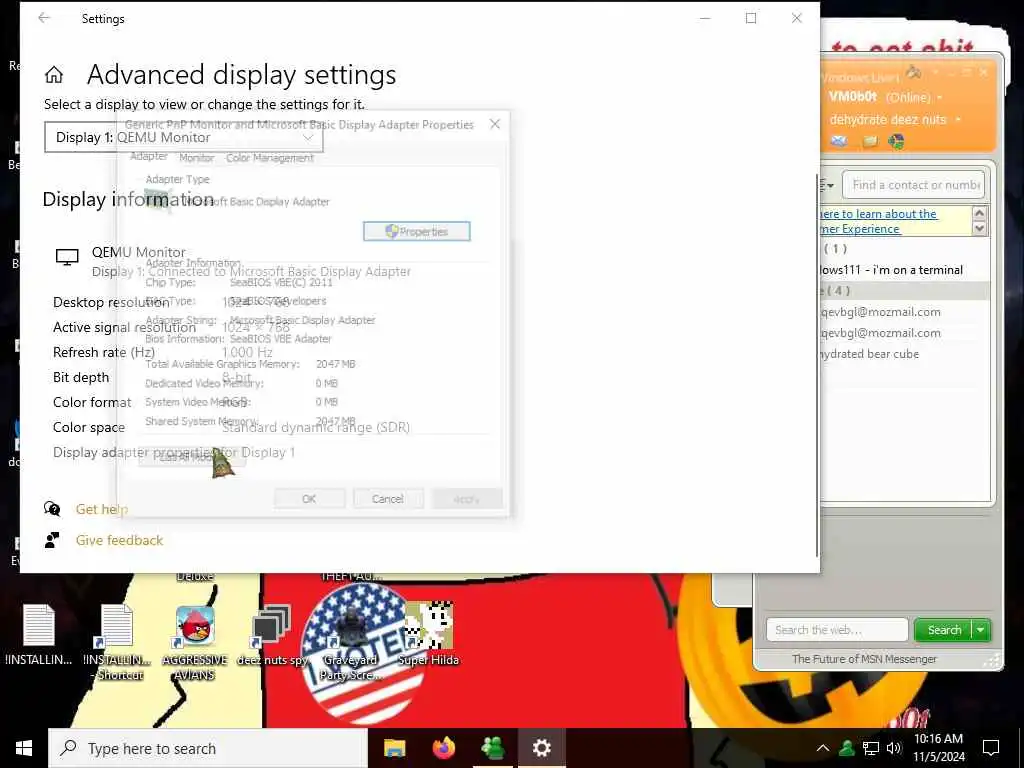The height and width of the screenshot is (768, 1024).
Task: Click the Settings gear on the taskbar
Action: [x=541, y=748]
